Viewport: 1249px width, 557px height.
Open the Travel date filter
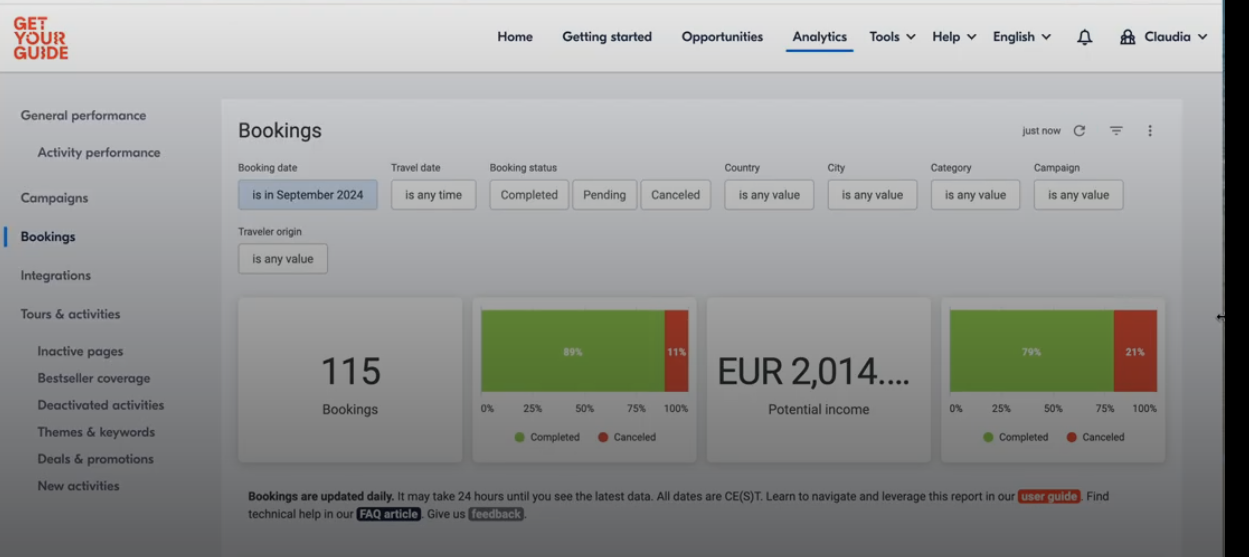pyautogui.click(x=434, y=195)
